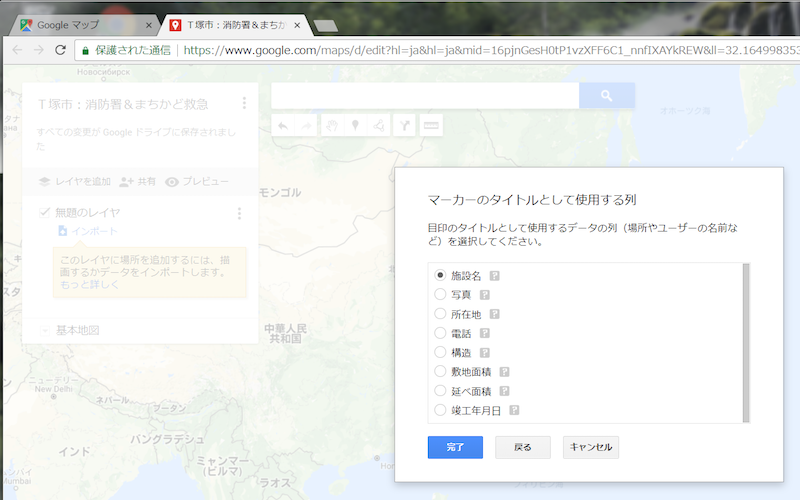This screenshot has width=800, height=500.
Task: Click the map search magnifier button
Action: (607, 95)
